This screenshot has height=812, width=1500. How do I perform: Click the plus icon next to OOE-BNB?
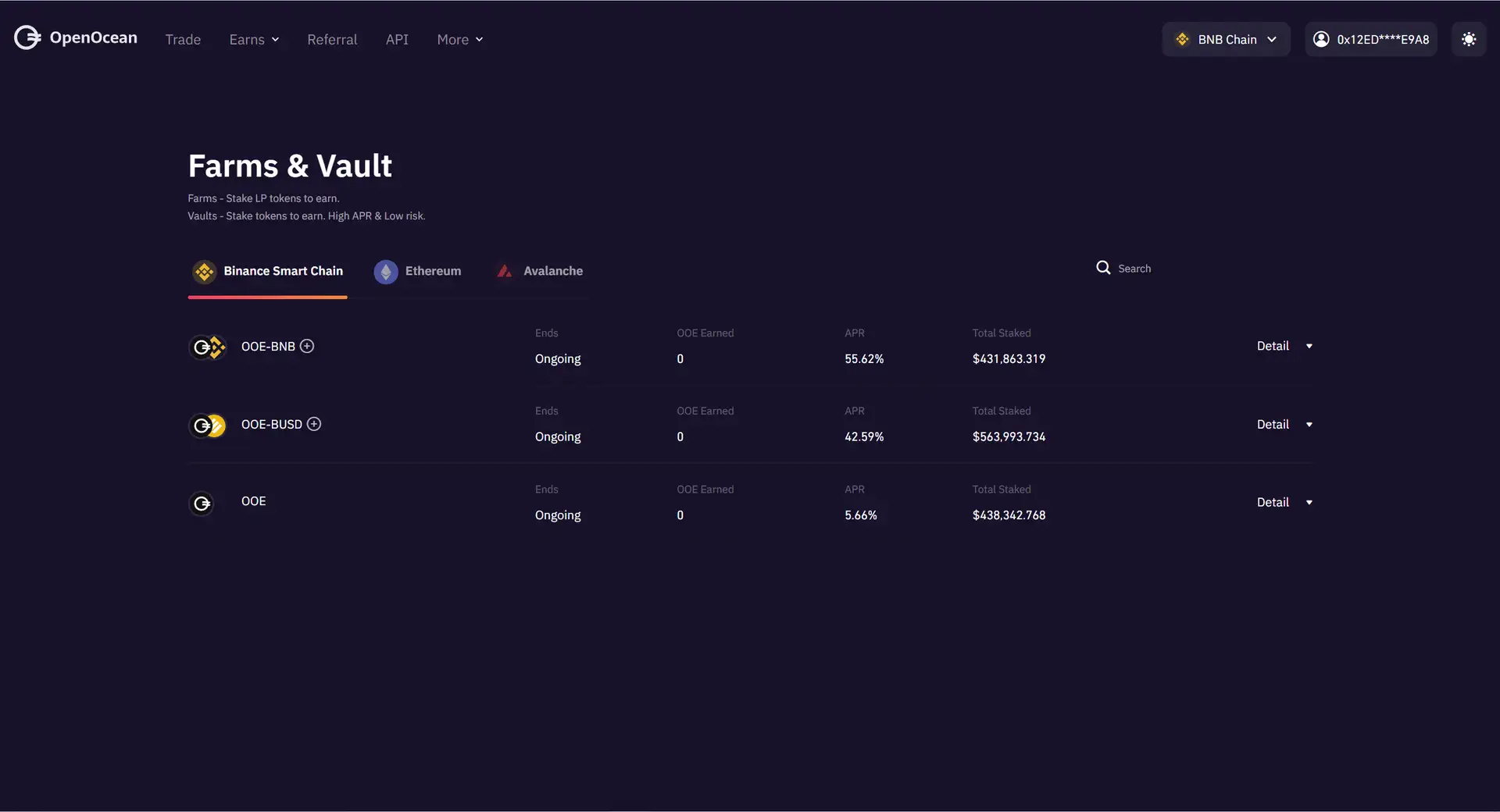(307, 346)
